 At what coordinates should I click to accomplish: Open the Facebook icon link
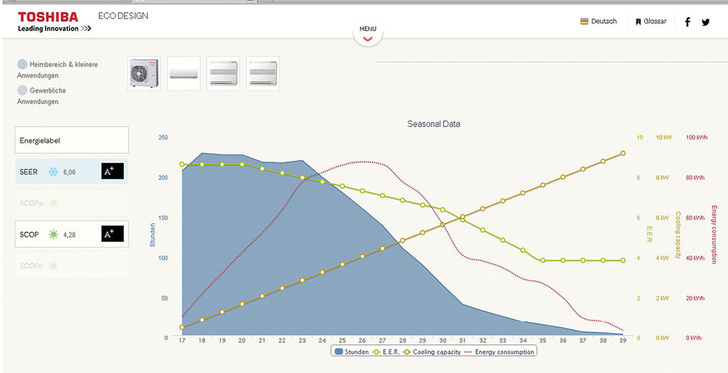coord(688,22)
